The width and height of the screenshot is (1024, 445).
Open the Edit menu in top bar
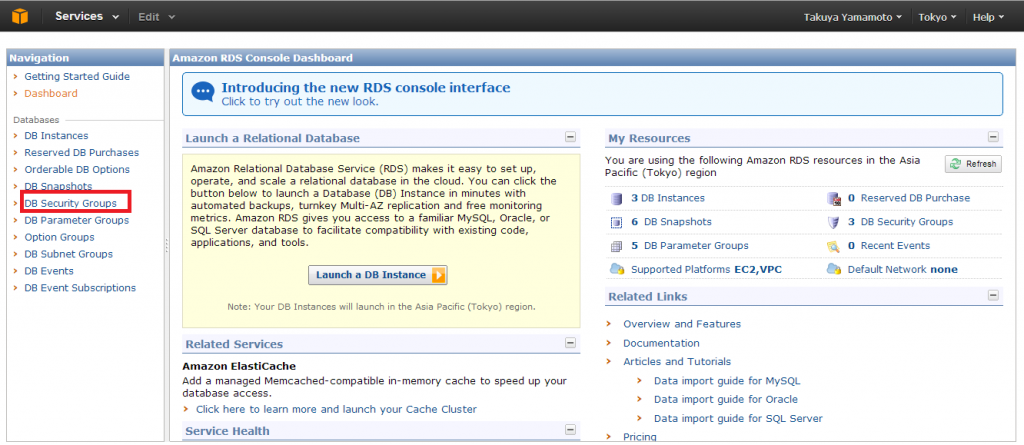point(157,17)
